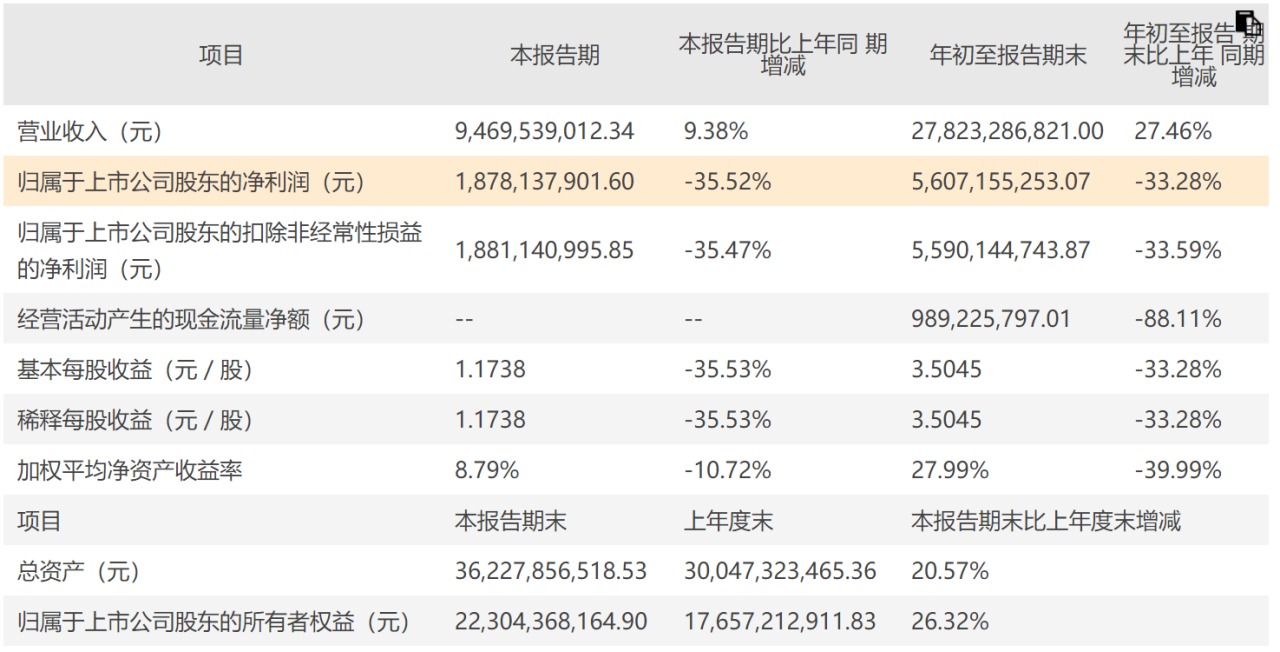This screenshot has height=652, width=1280.
Task: Click total assets value 36,227,856,518.53
Action: [550, 572]
